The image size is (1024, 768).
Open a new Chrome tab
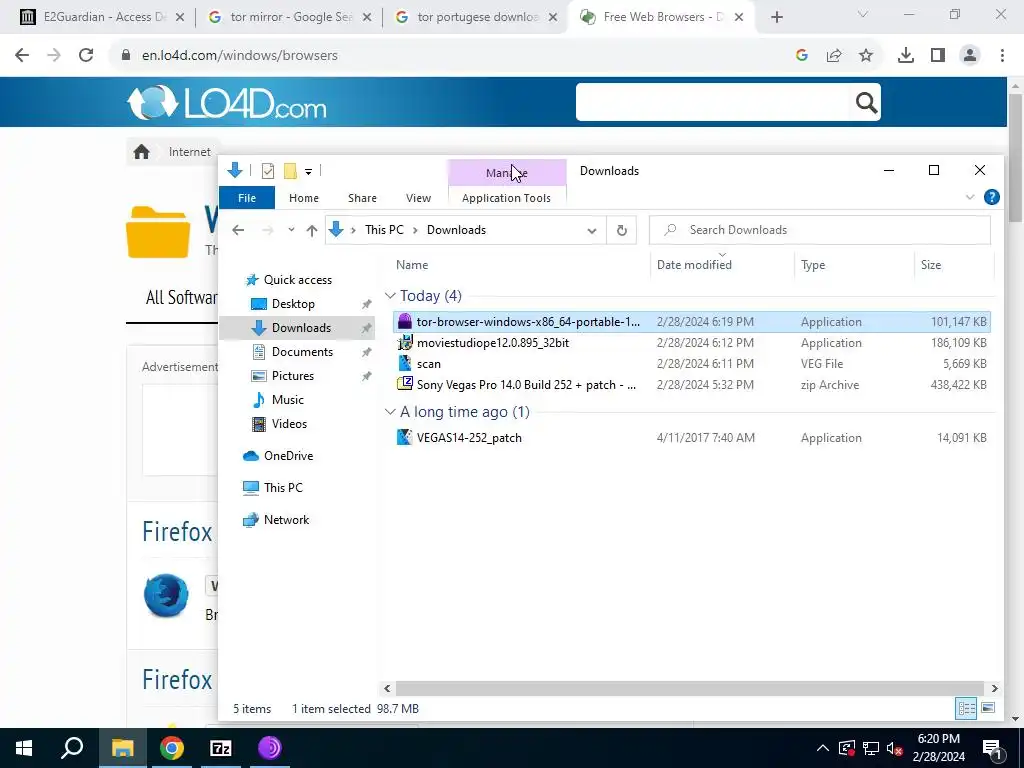[776, 17]
